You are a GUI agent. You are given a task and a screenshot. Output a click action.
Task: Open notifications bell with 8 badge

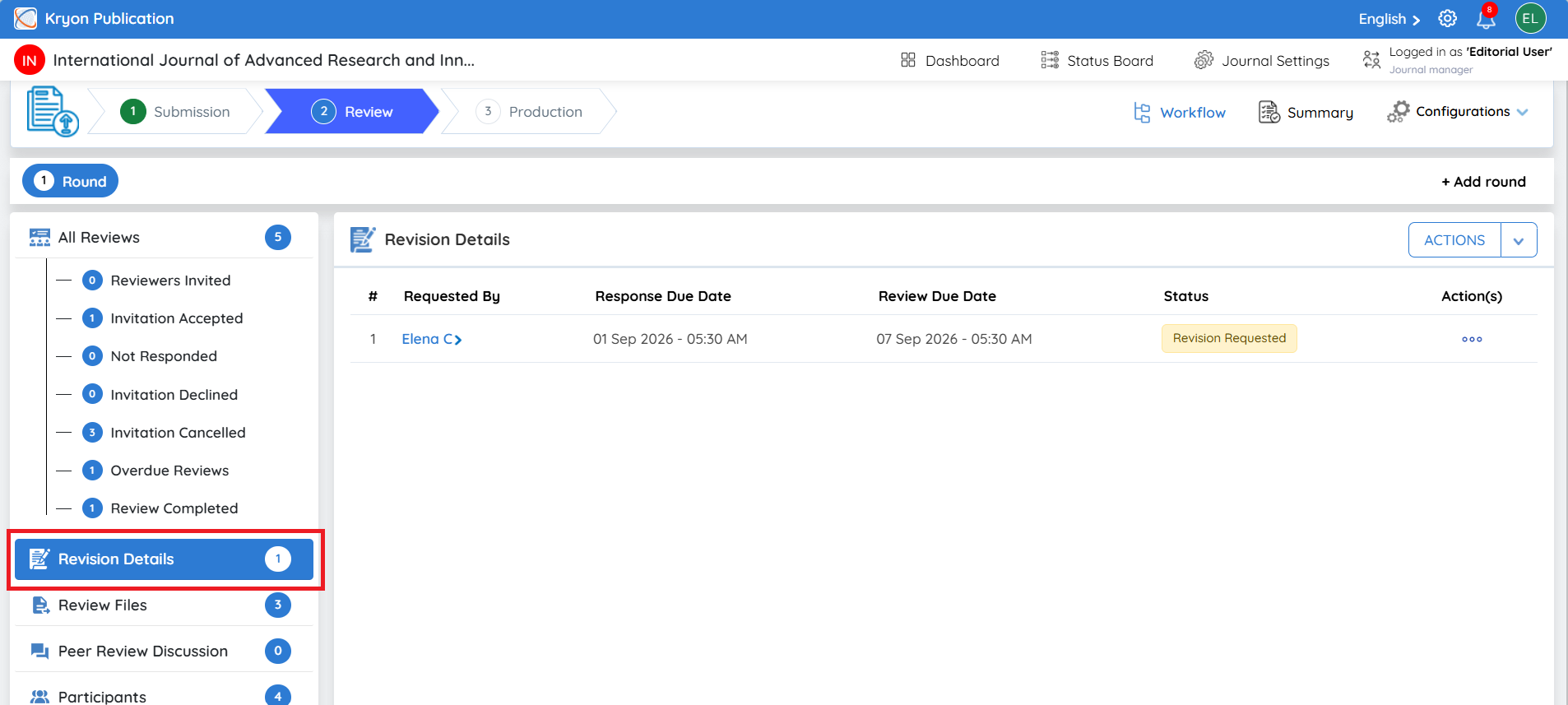pyautogui.click(x=1487, y=17)
